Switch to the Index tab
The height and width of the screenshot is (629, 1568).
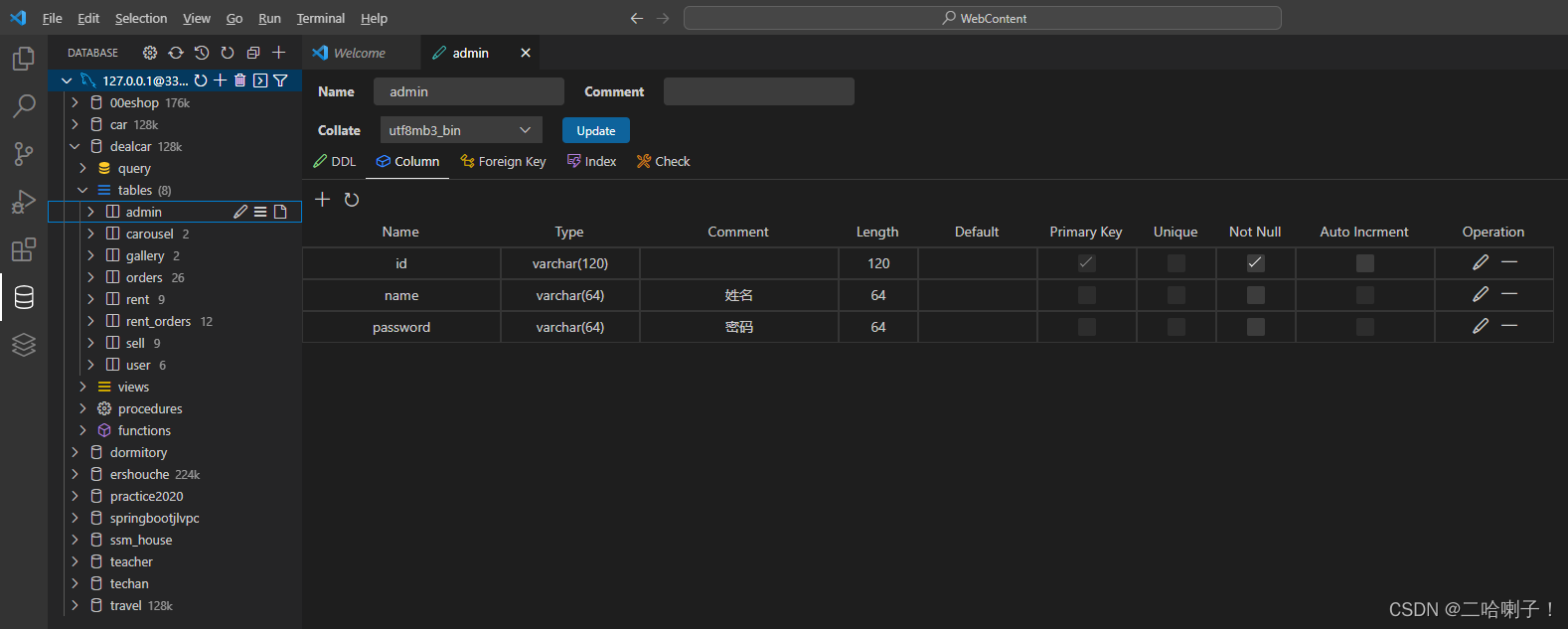[x=591, y=161]
